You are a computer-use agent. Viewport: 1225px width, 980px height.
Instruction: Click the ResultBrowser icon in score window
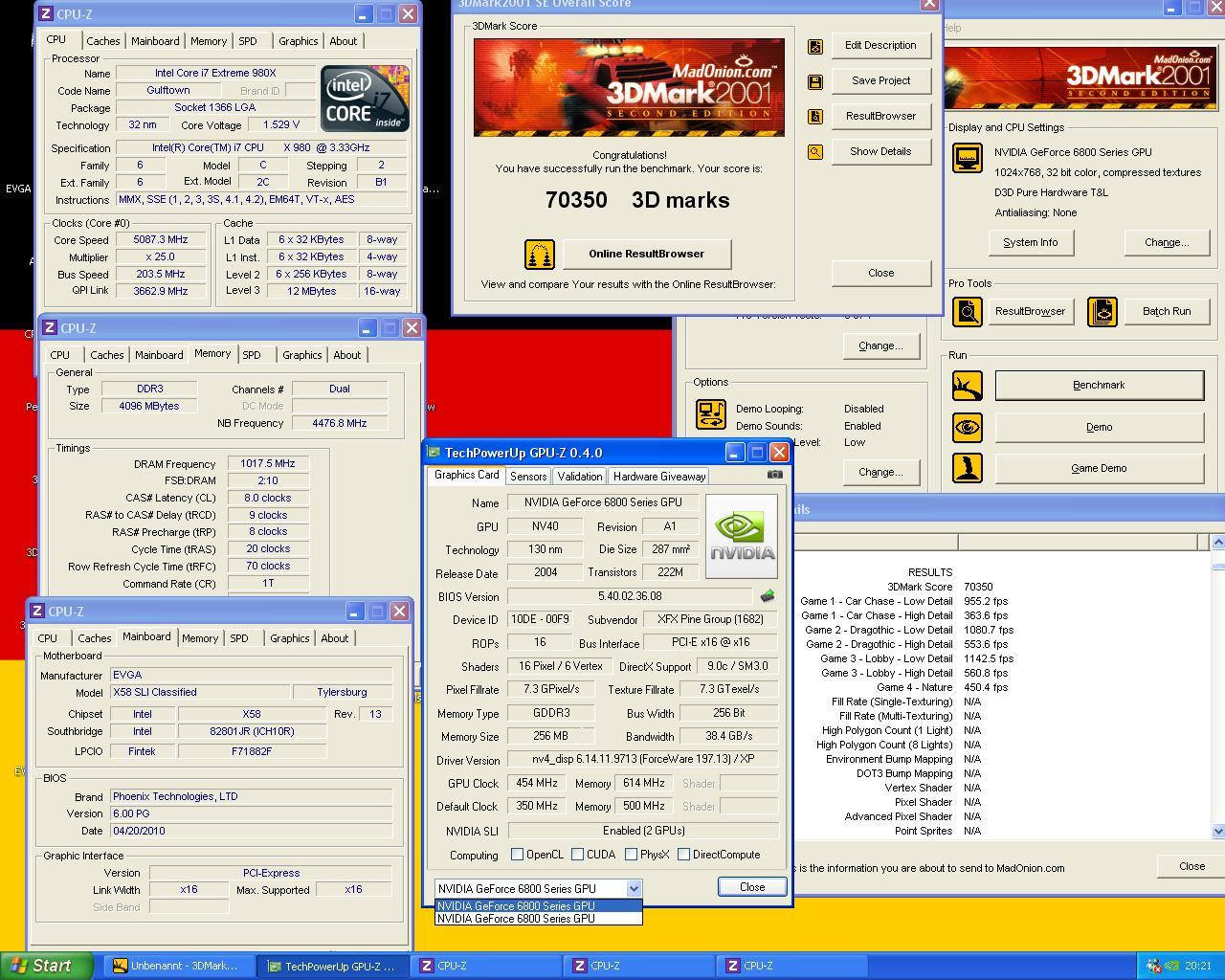[815, 117]
